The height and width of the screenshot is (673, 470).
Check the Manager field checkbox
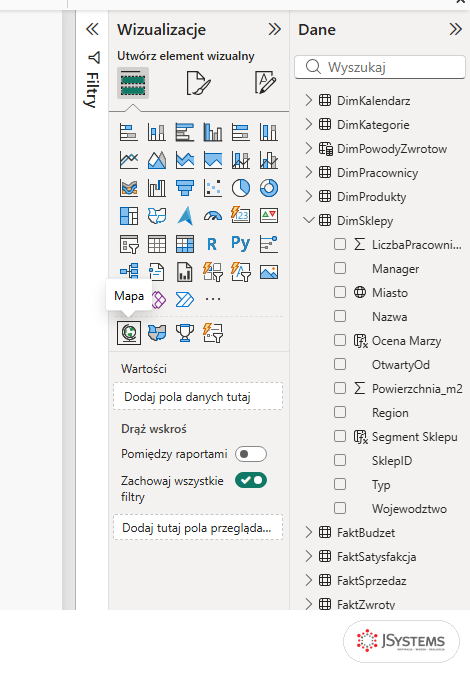tap(340, 268)
